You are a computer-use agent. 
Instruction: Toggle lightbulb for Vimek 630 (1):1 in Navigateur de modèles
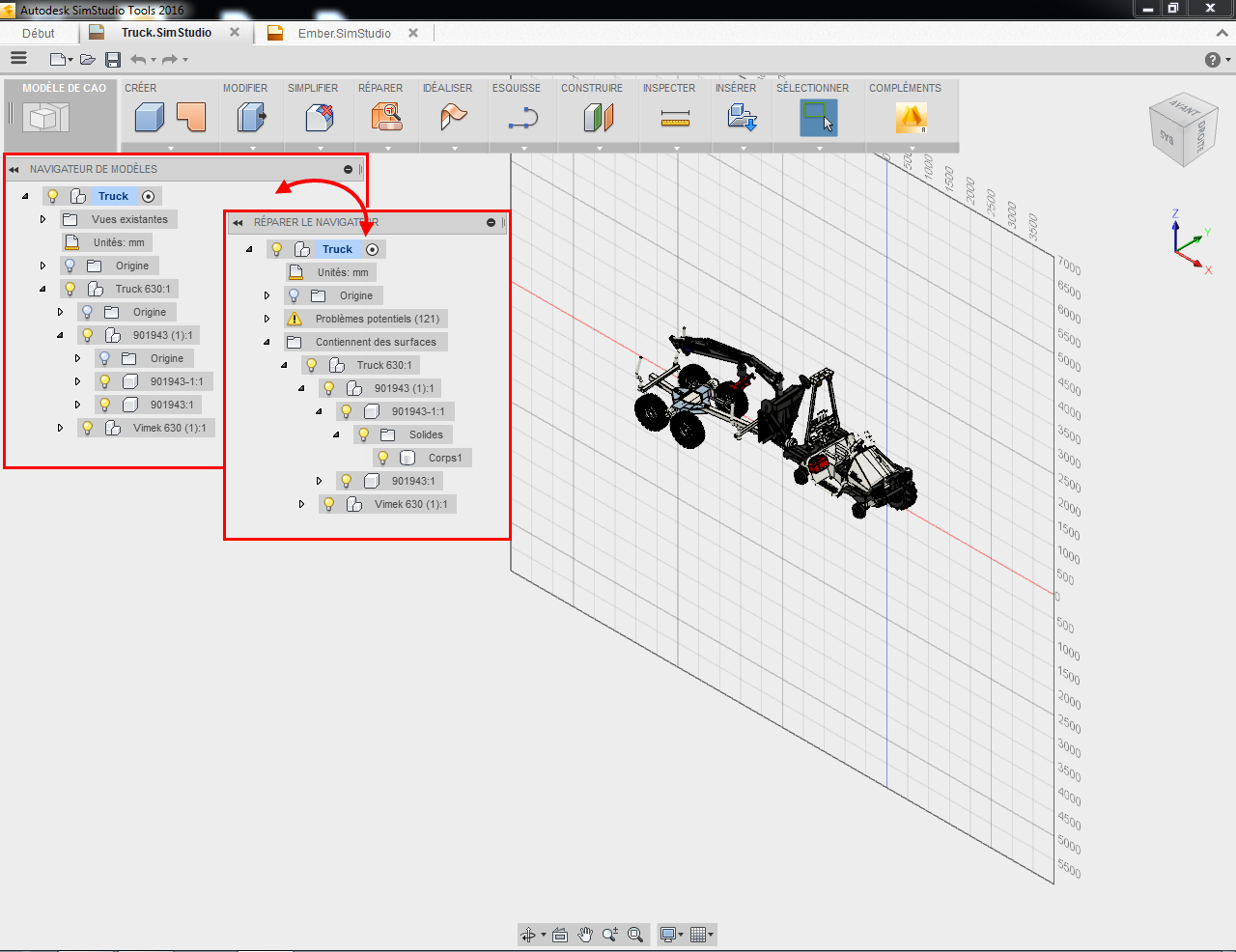[88, 428]
